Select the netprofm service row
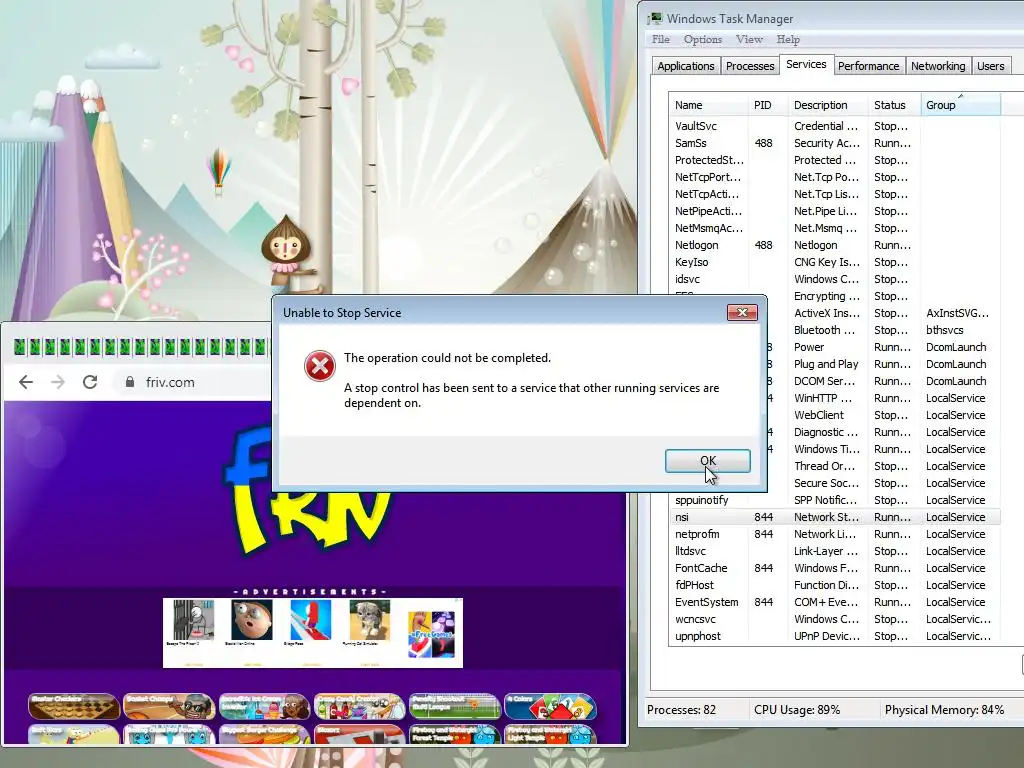This screenshot has width=1024, height=768. click(836, 534)
